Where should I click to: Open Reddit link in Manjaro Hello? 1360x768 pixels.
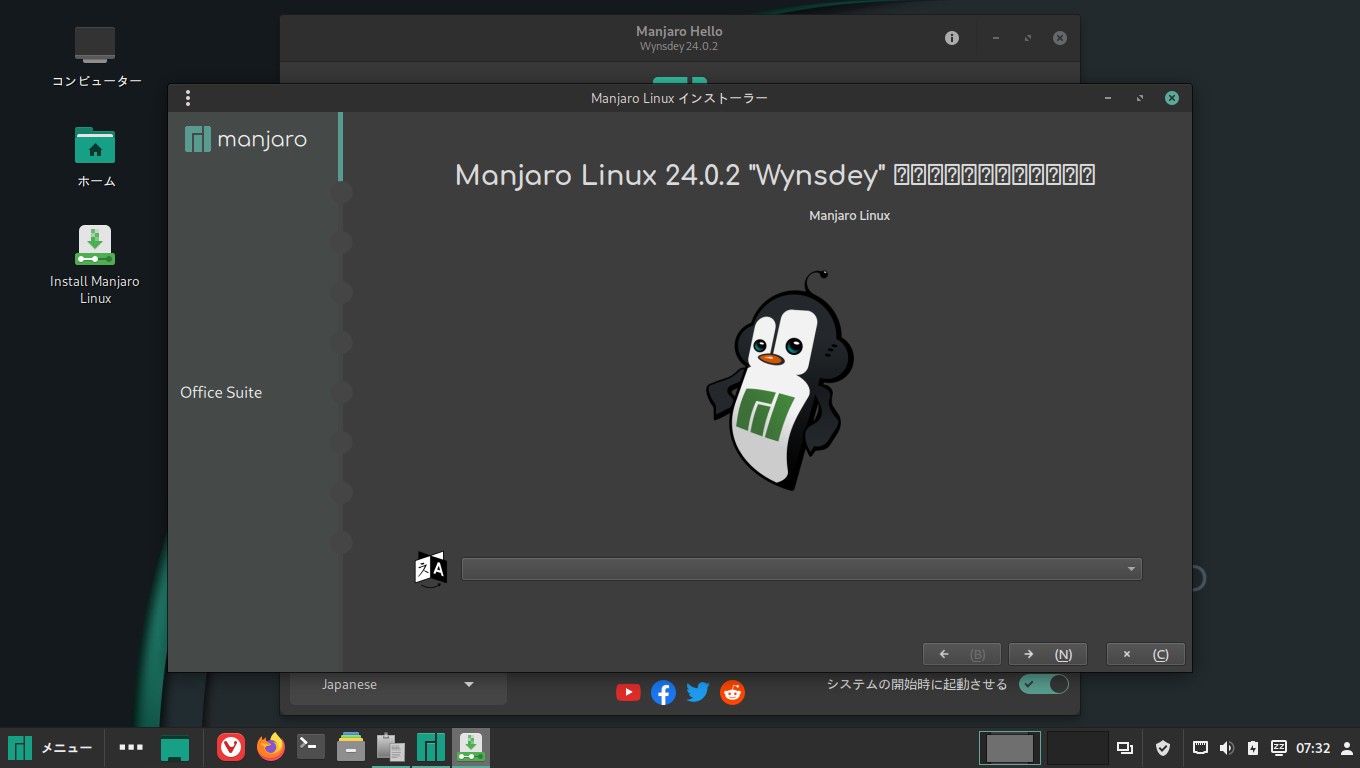click(733, 692)
